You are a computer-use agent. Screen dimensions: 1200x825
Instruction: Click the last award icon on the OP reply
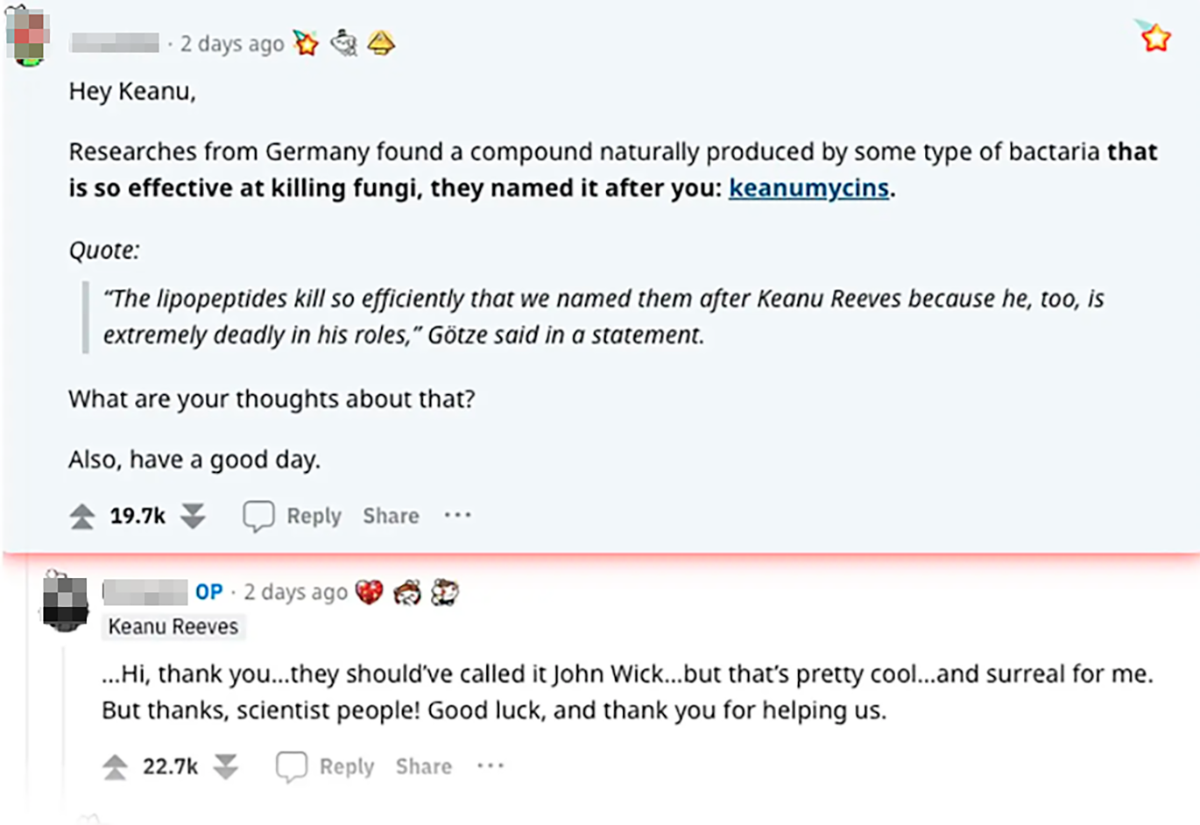tap(443, 593)
